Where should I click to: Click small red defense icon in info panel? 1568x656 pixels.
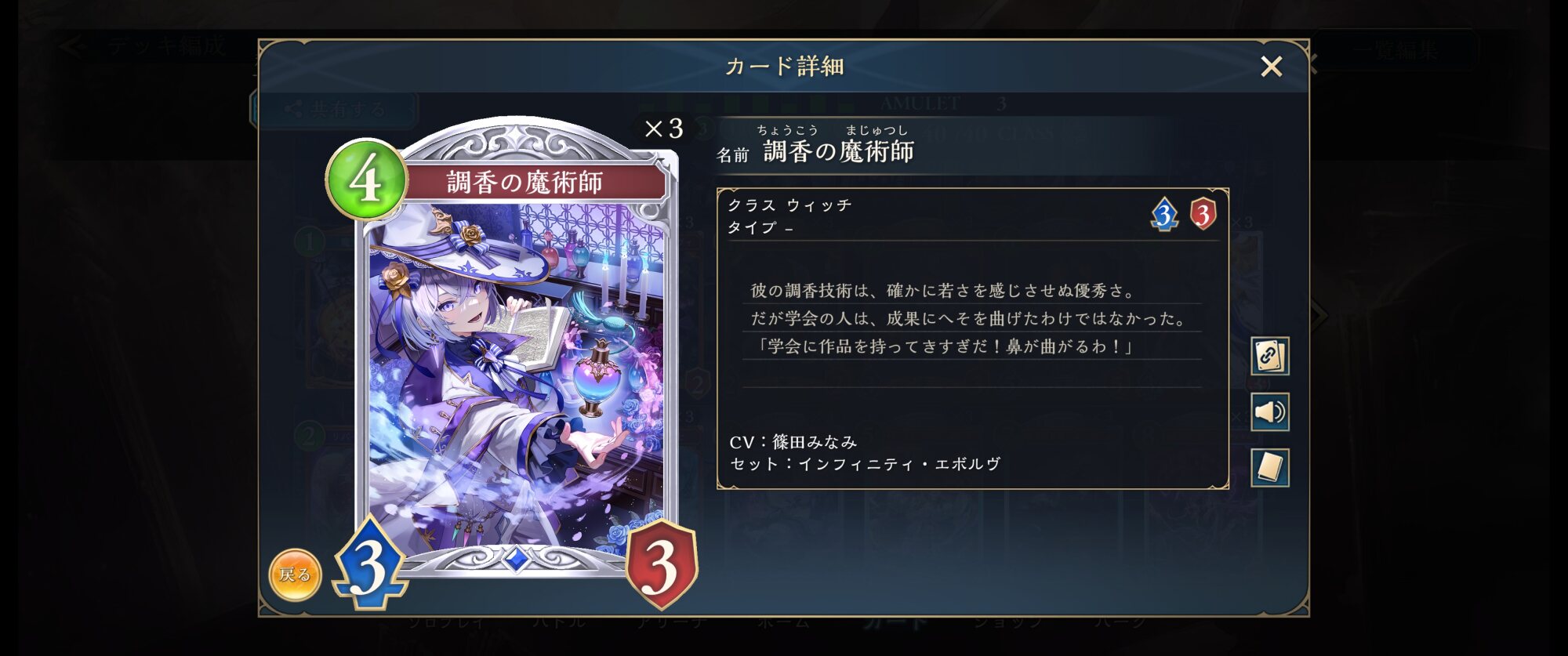point(1203,214)
